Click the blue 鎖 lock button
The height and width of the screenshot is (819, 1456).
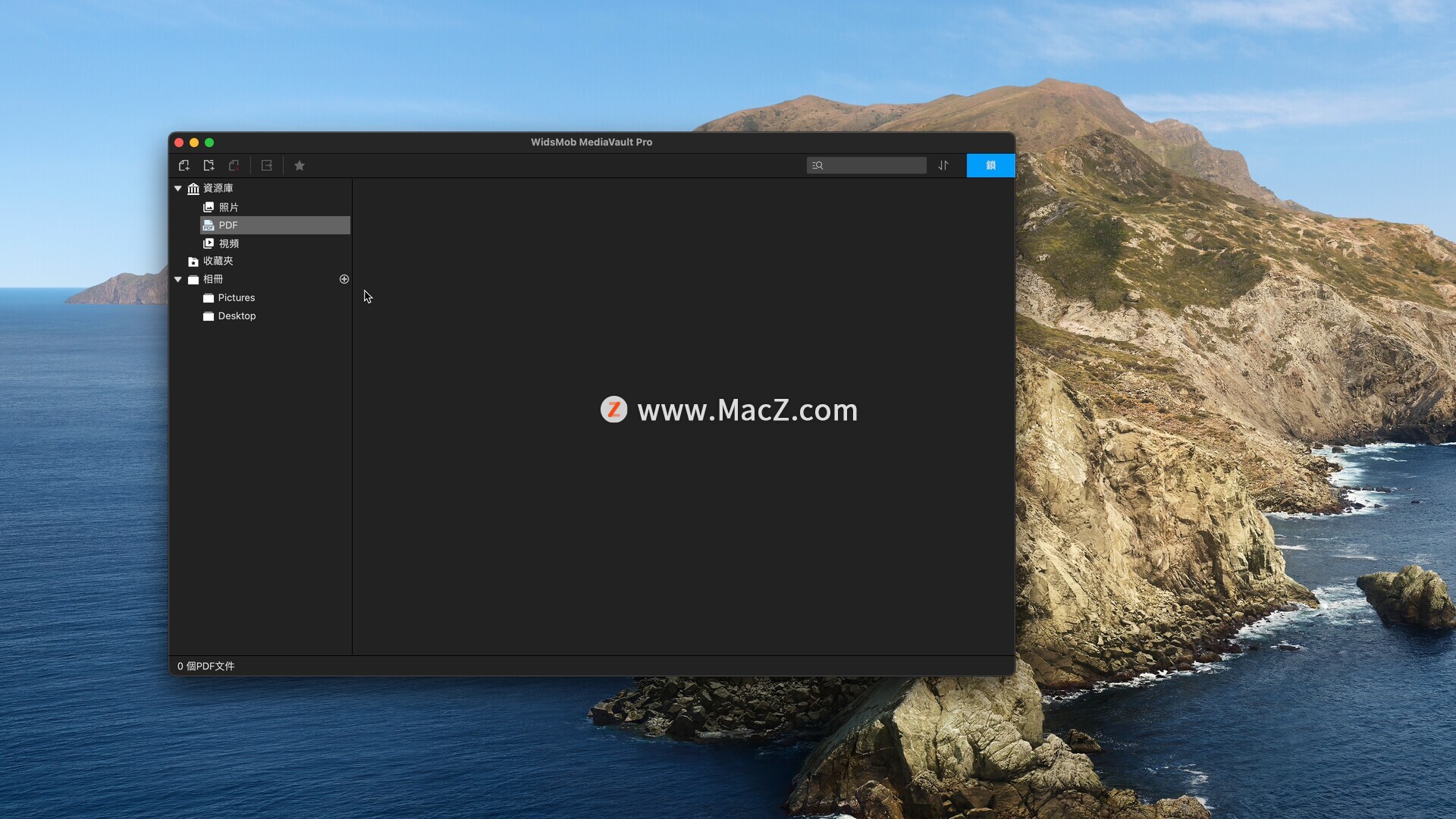(990, 165)
